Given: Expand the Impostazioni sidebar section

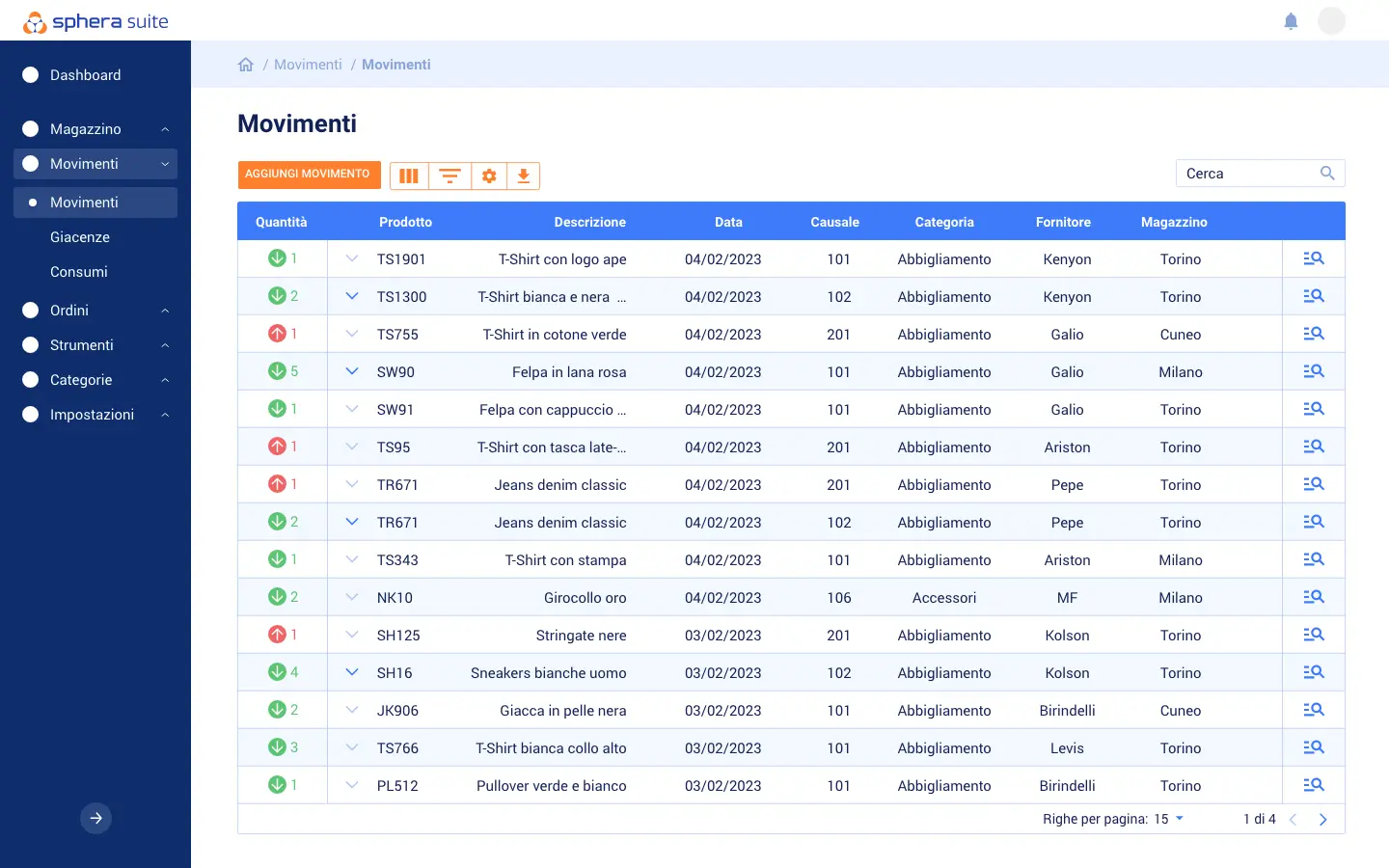Looking at the screenshot, I should click(95, 415).
